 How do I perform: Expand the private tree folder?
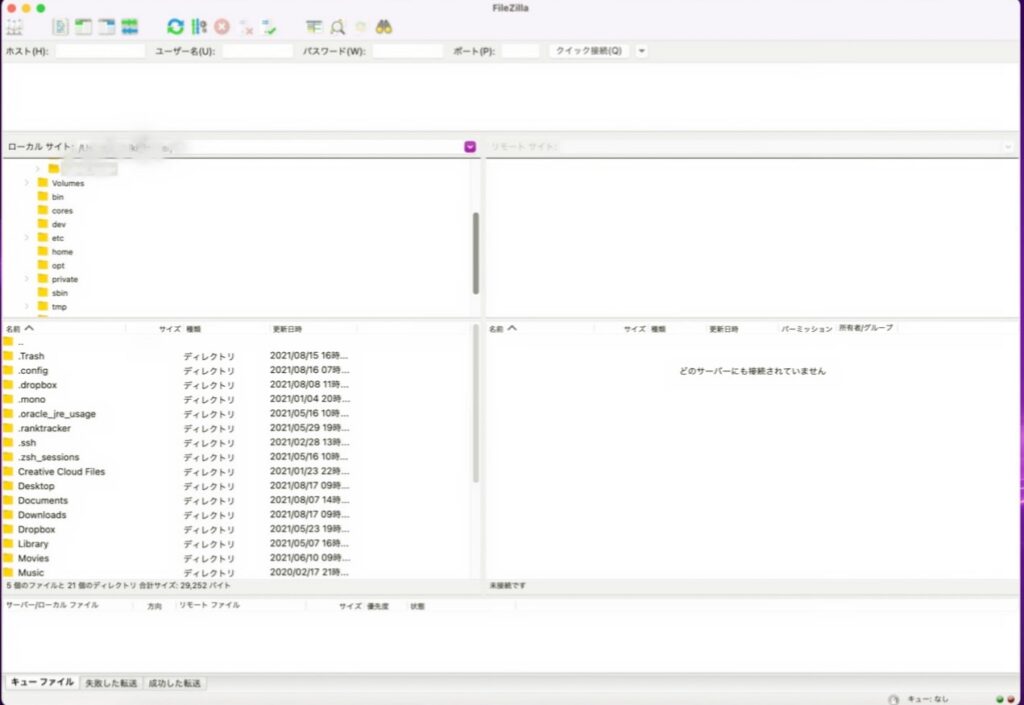pos(27,279)
